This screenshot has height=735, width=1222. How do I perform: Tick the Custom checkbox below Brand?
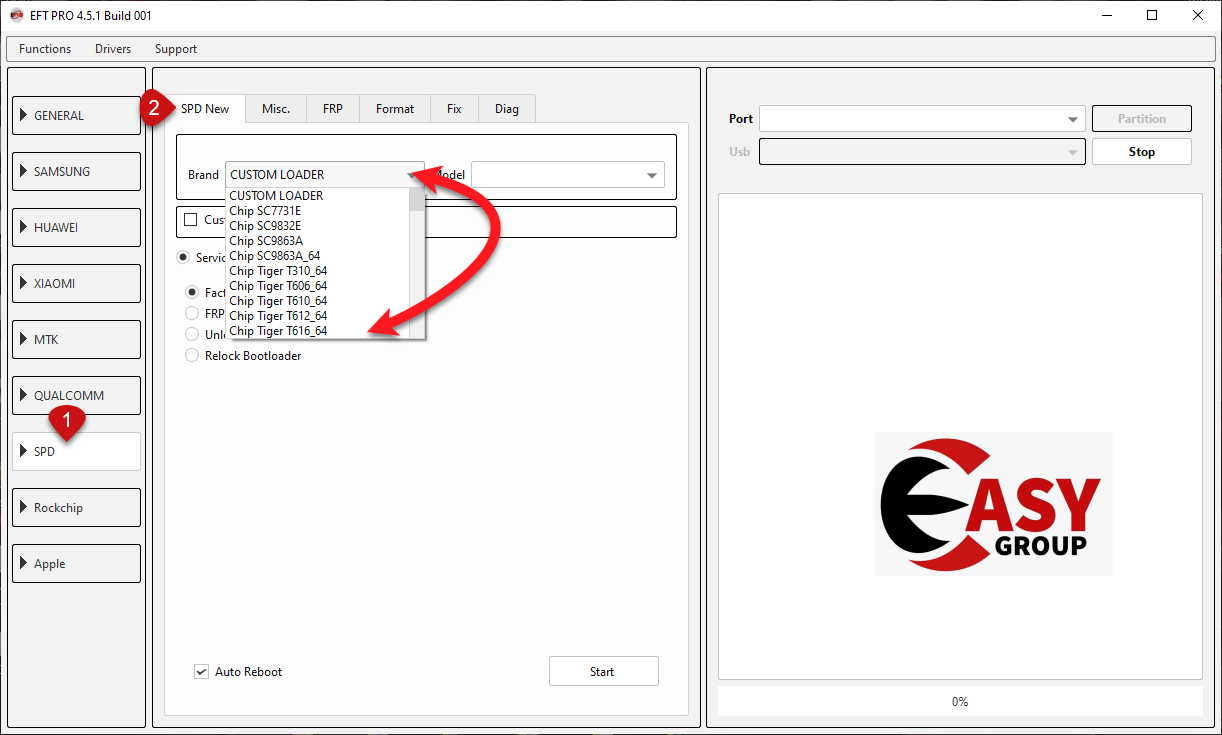(x=191, y=220)
